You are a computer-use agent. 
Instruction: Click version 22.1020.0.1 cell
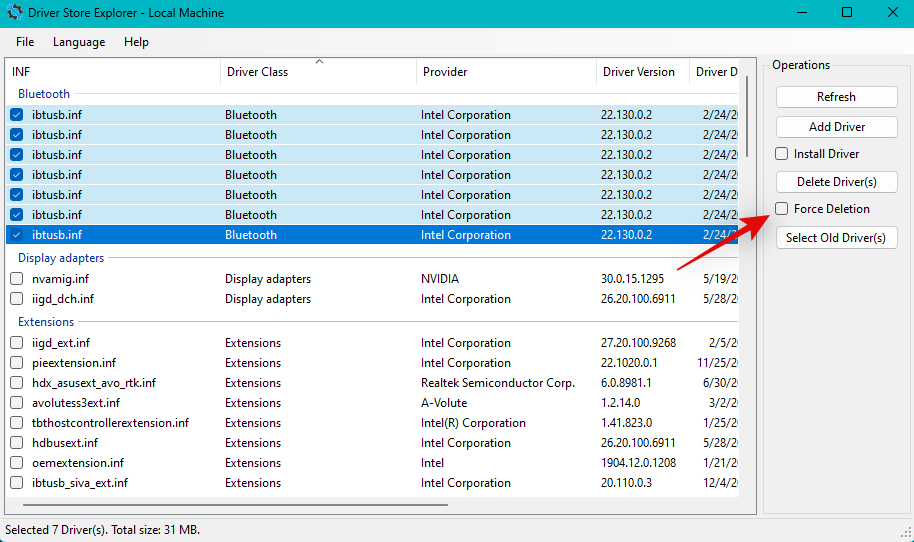[x=629, y=362]
